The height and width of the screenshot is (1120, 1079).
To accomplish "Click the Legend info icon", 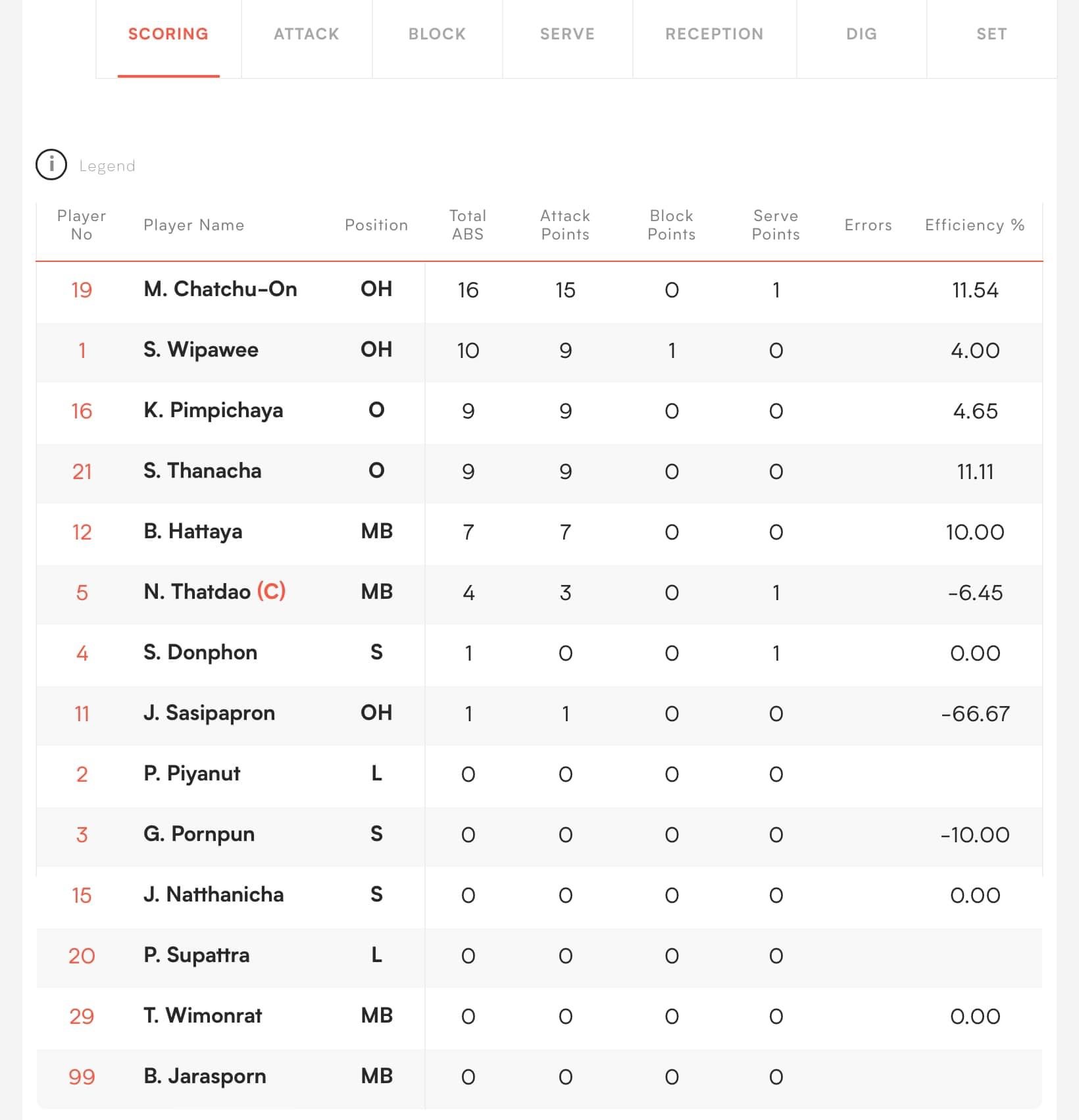I will click(51, 165).
